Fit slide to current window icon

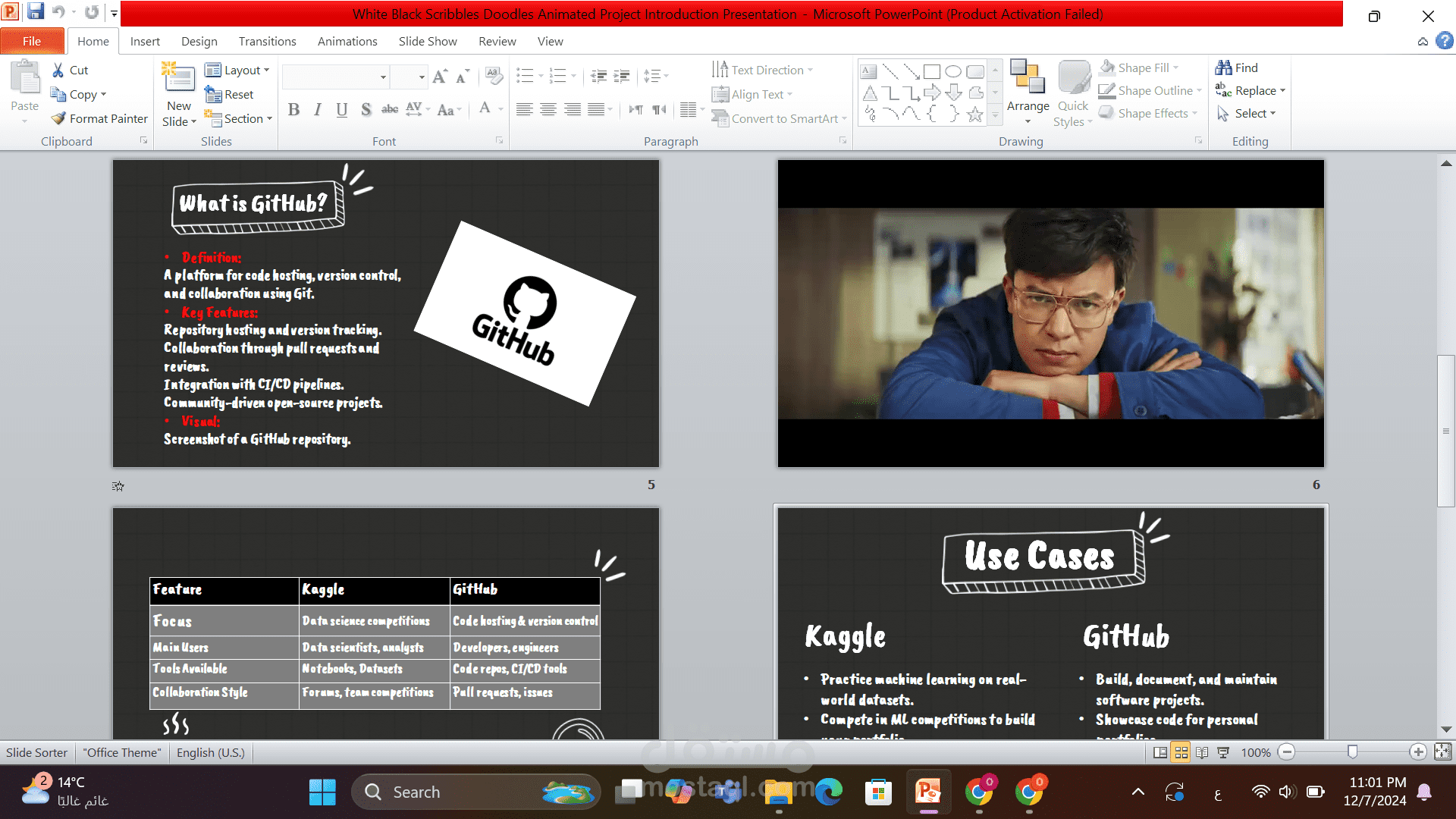[x=1443, y=752]
